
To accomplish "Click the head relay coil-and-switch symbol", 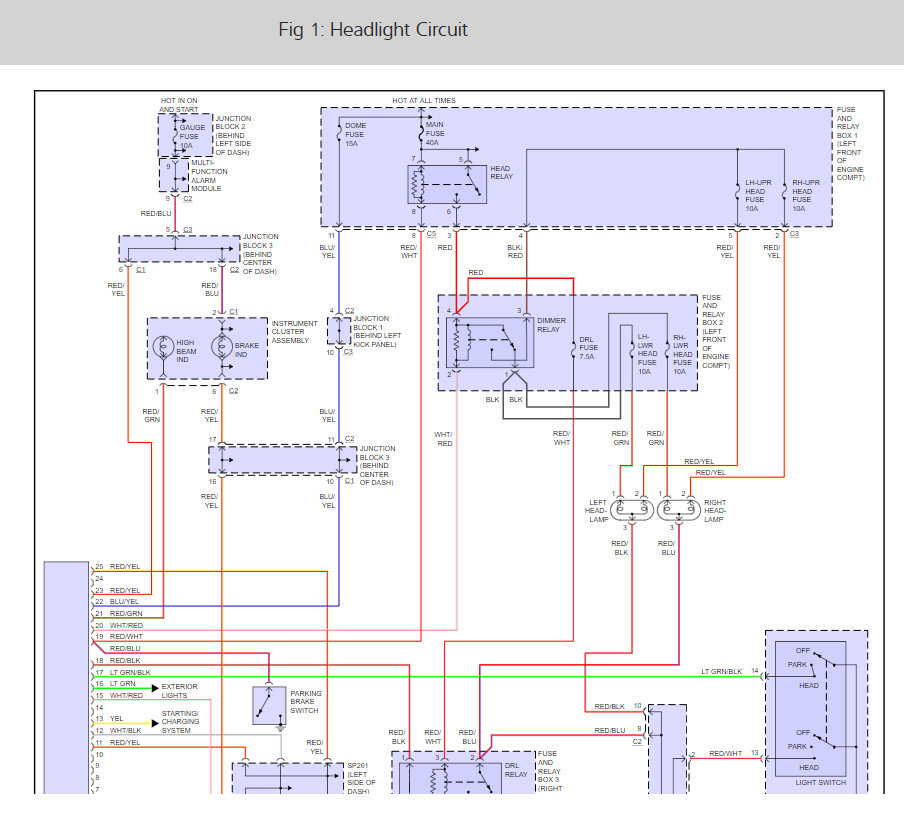I will click(447, 185).
